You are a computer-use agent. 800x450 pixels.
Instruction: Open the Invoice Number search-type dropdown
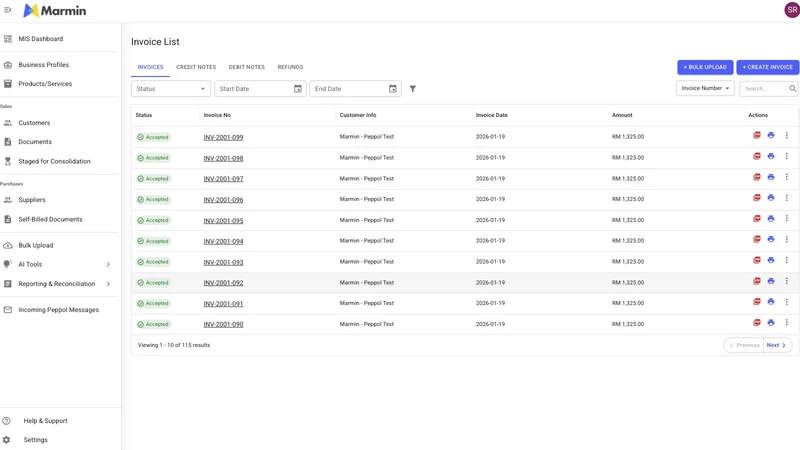click(x=705, y=88)
